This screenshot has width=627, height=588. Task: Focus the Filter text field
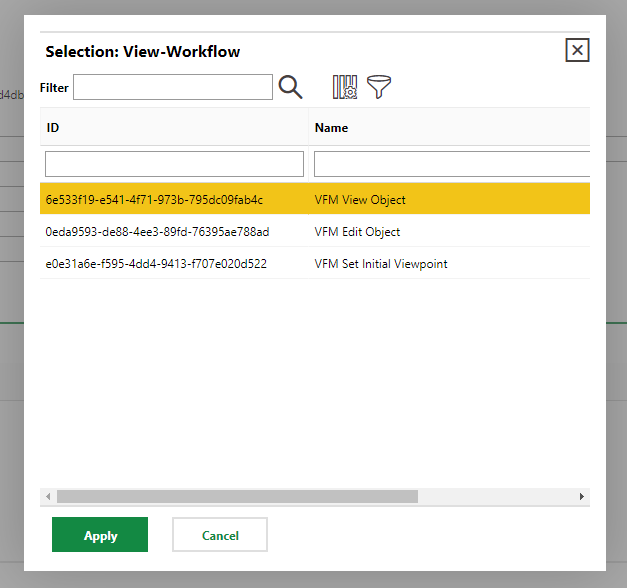click(173, 87)
